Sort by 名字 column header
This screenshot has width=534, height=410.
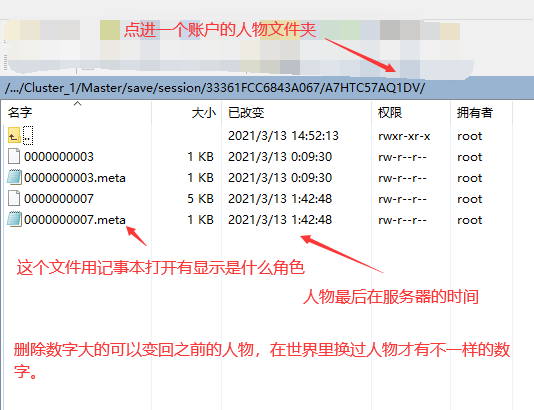[20, 112]
